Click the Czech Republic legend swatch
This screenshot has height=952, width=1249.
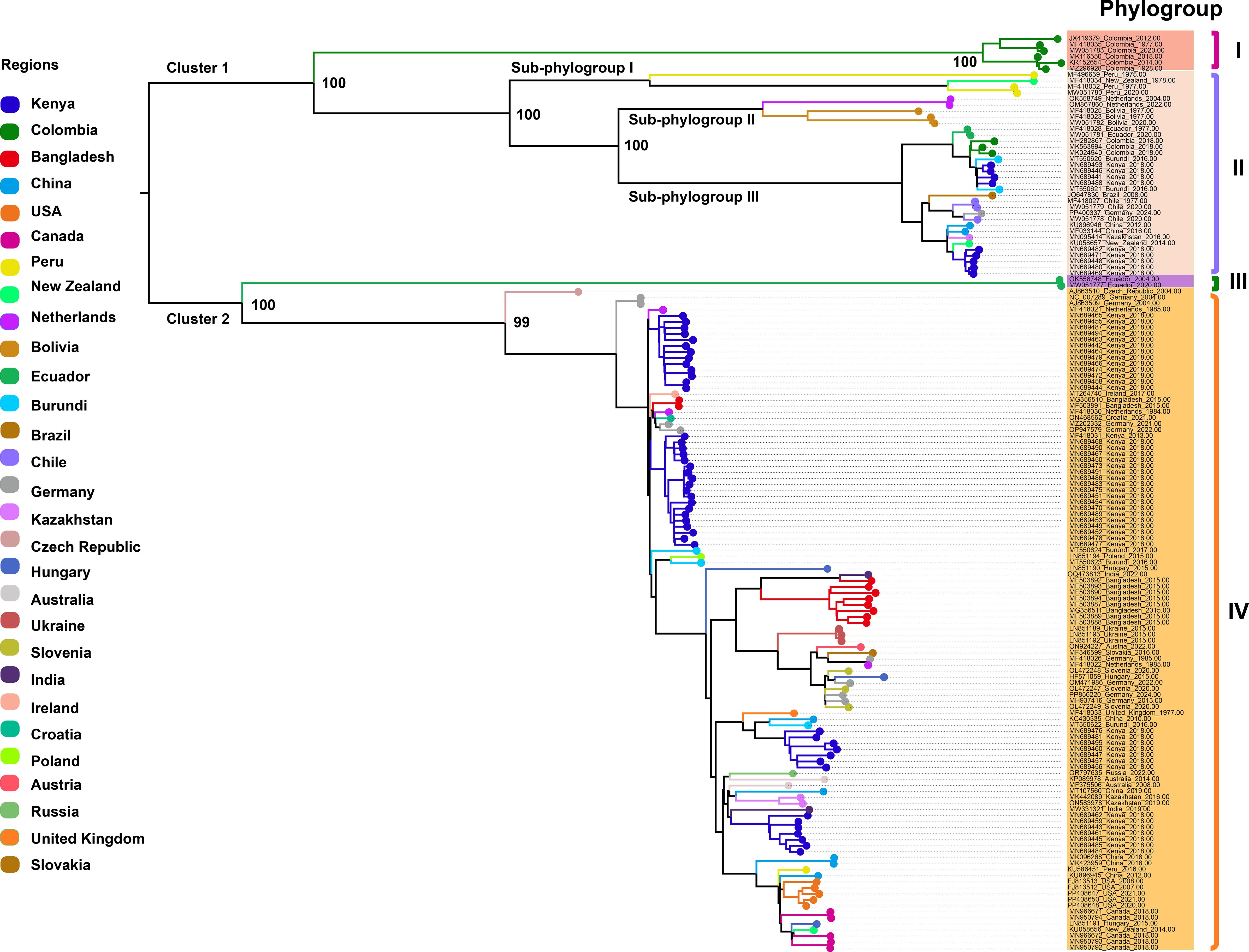[x=10, y=539]
